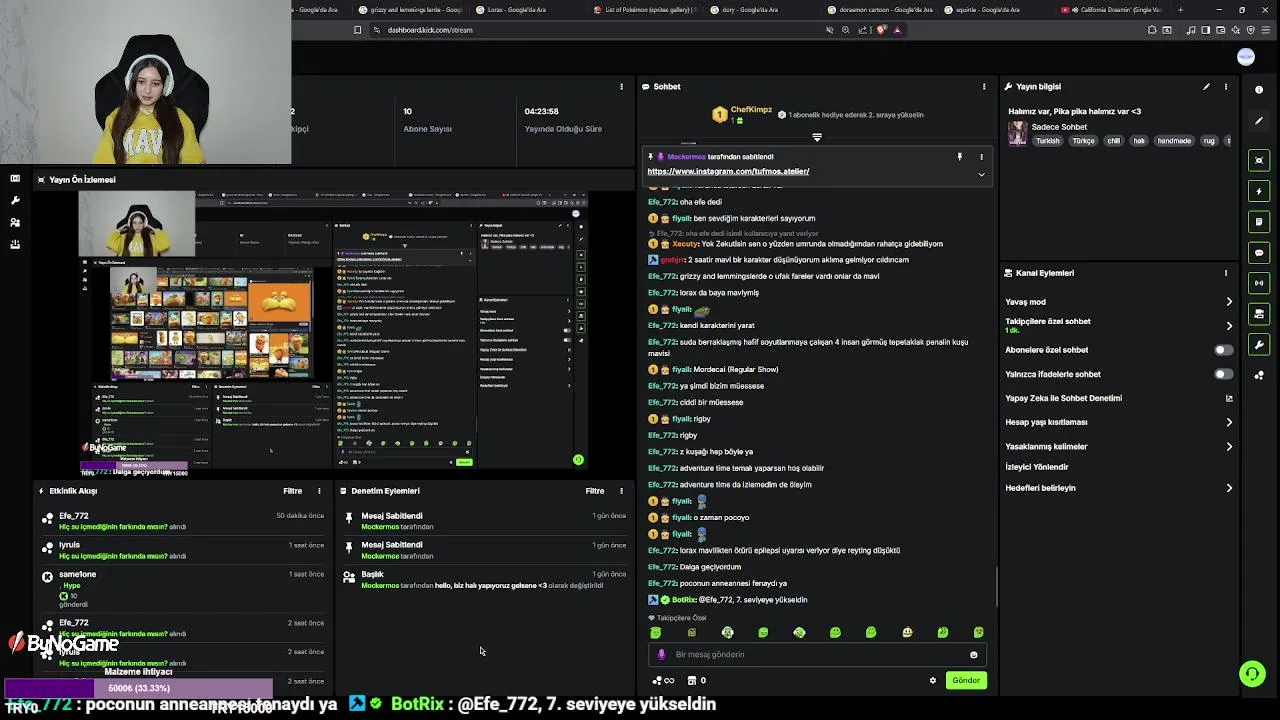The height and width of the screenshot is (720, 1280).
Task: Expand the chat leaderboard handle
Action: [x=817, y=137]
